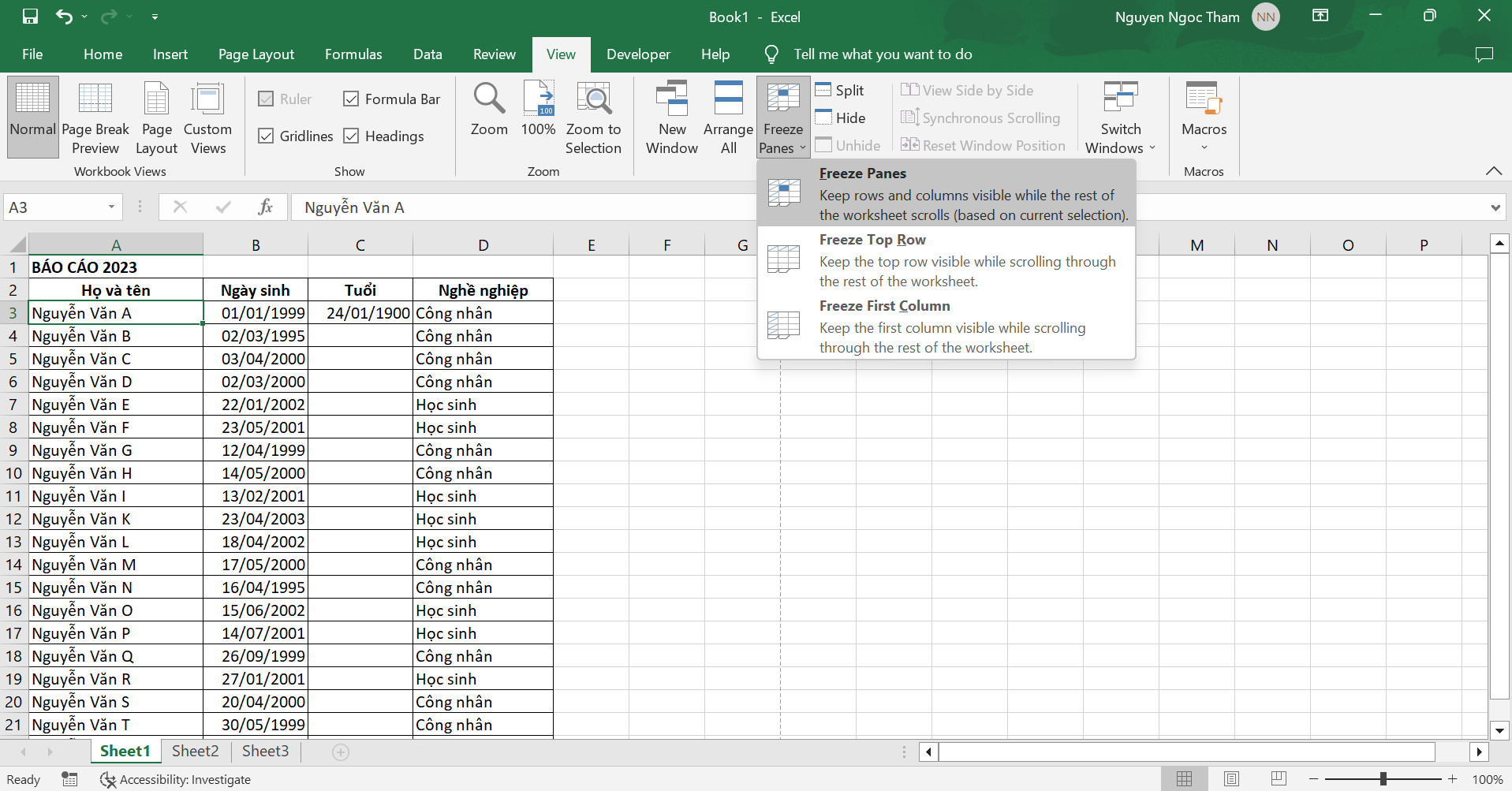Toggle the Gridlines checkbox
Image resolution: width=1512 pixels, height=791 pixels.
(267, 136)
